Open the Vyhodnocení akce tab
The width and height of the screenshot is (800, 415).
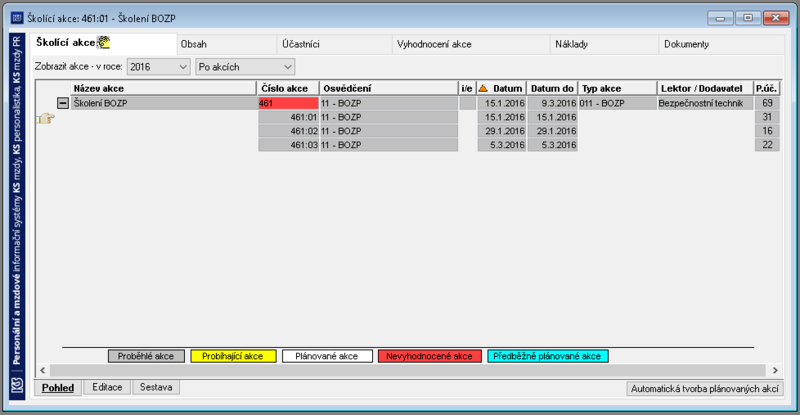[x=470, y=44]
